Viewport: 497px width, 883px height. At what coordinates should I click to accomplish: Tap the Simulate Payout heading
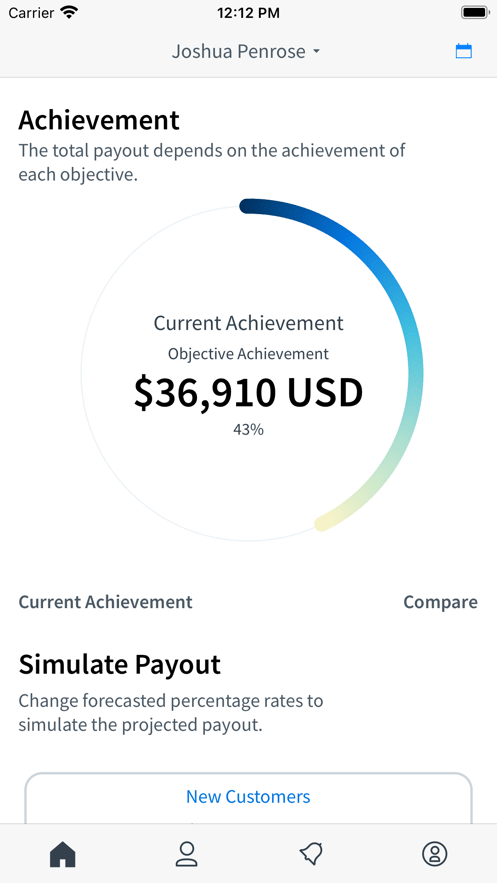coord(119,665)
